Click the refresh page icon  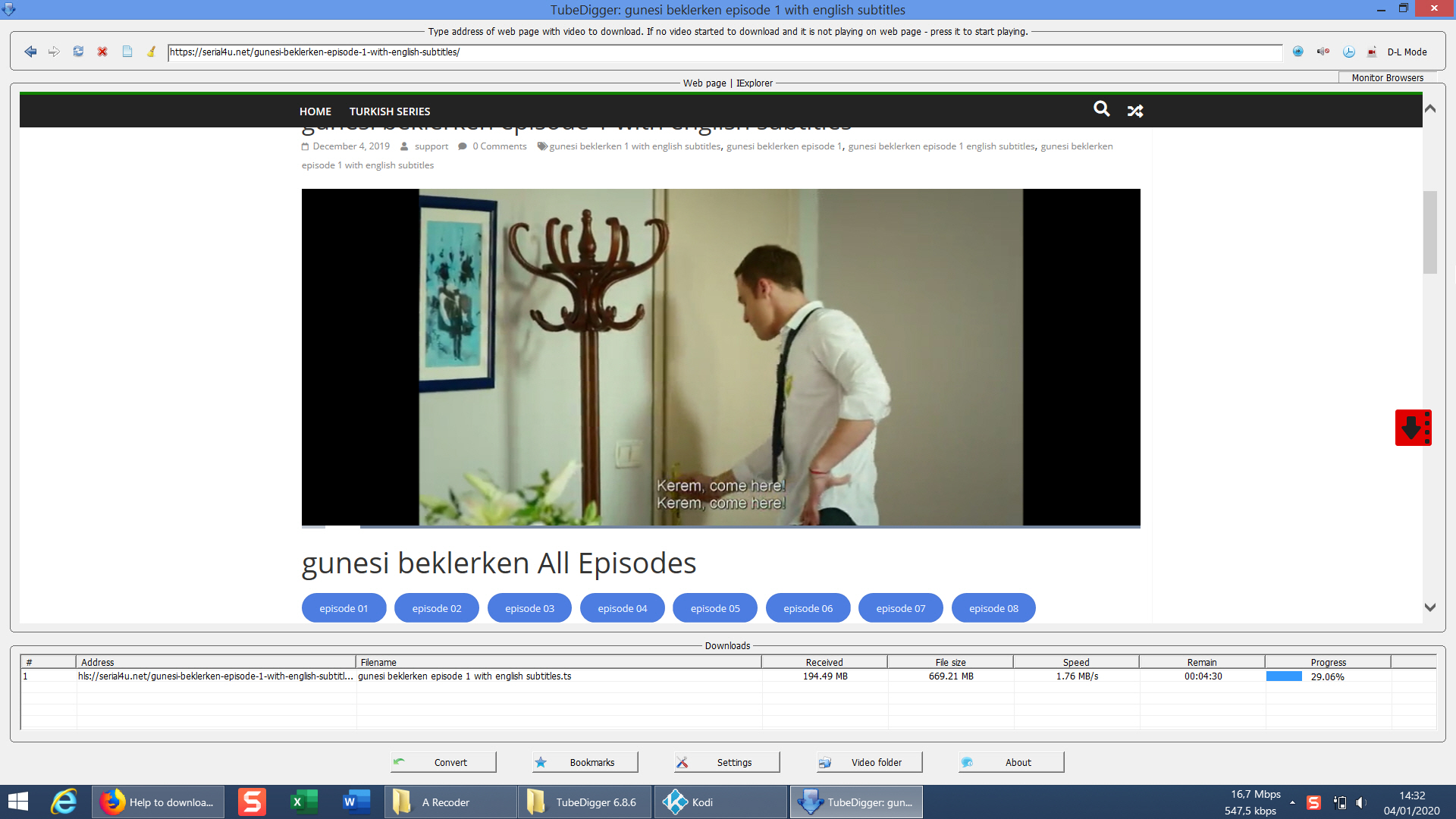coord(78,52)
